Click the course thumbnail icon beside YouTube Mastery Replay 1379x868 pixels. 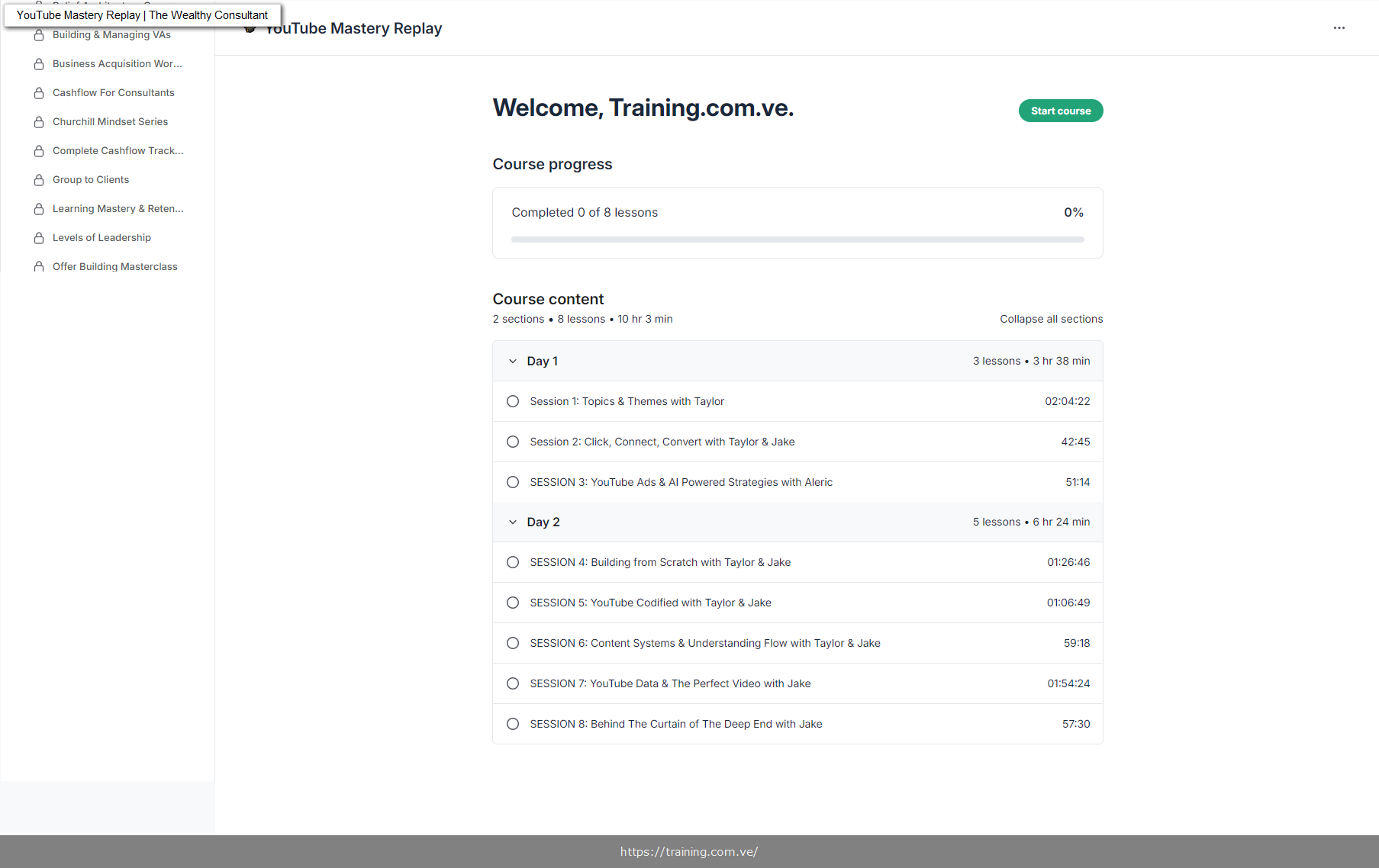(250, 27)
